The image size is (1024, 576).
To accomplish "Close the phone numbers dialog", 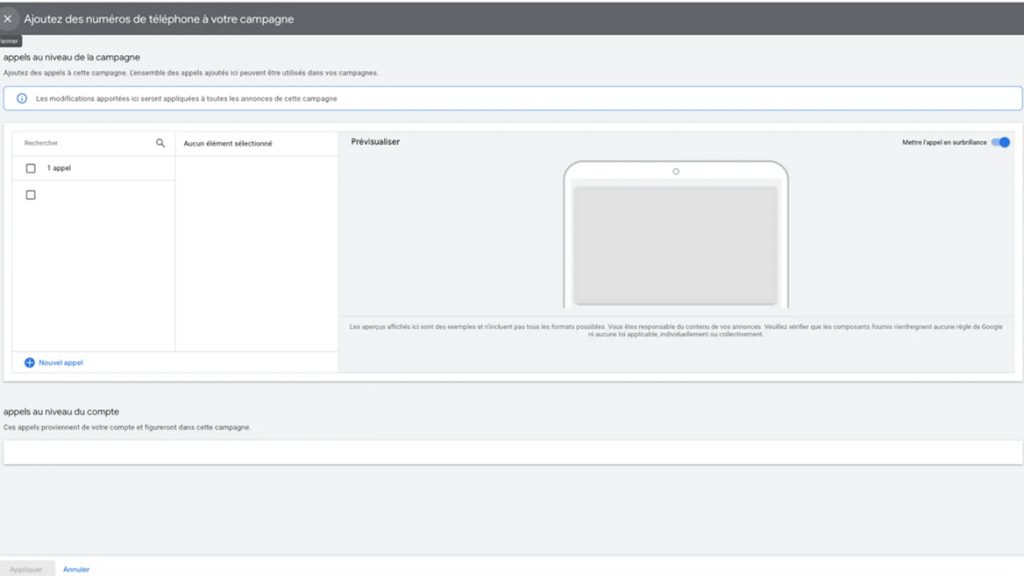I will (8, 19).
